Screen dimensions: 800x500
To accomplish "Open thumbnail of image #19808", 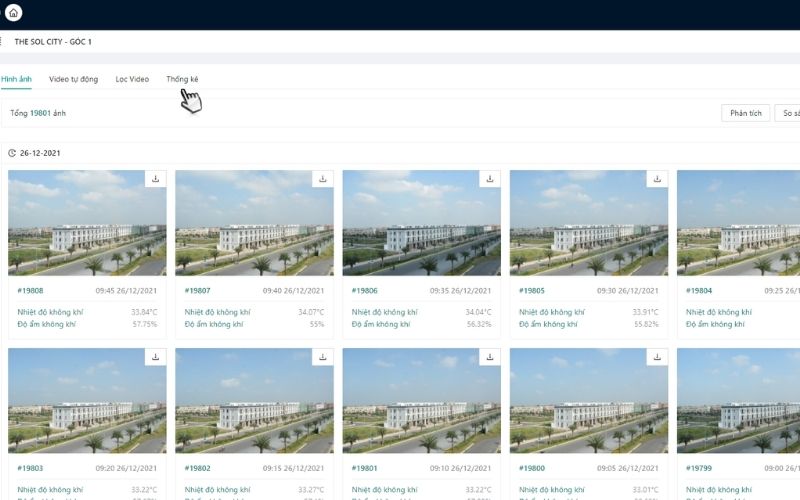I will click(87, 223).
